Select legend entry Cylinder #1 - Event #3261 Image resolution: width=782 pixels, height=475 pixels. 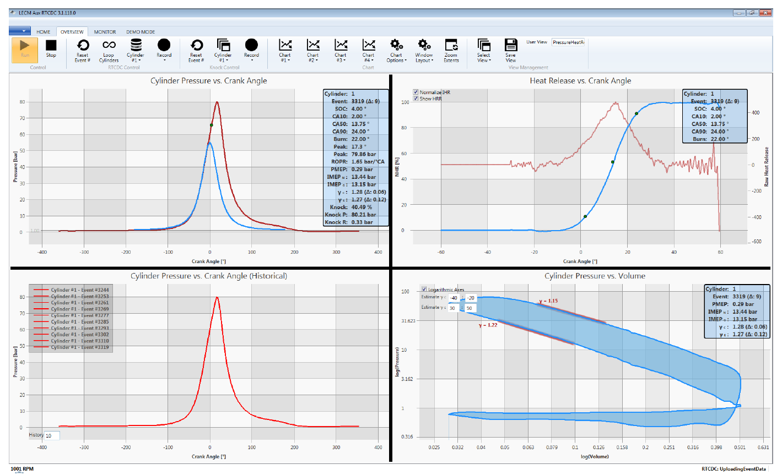click(71, 303)
